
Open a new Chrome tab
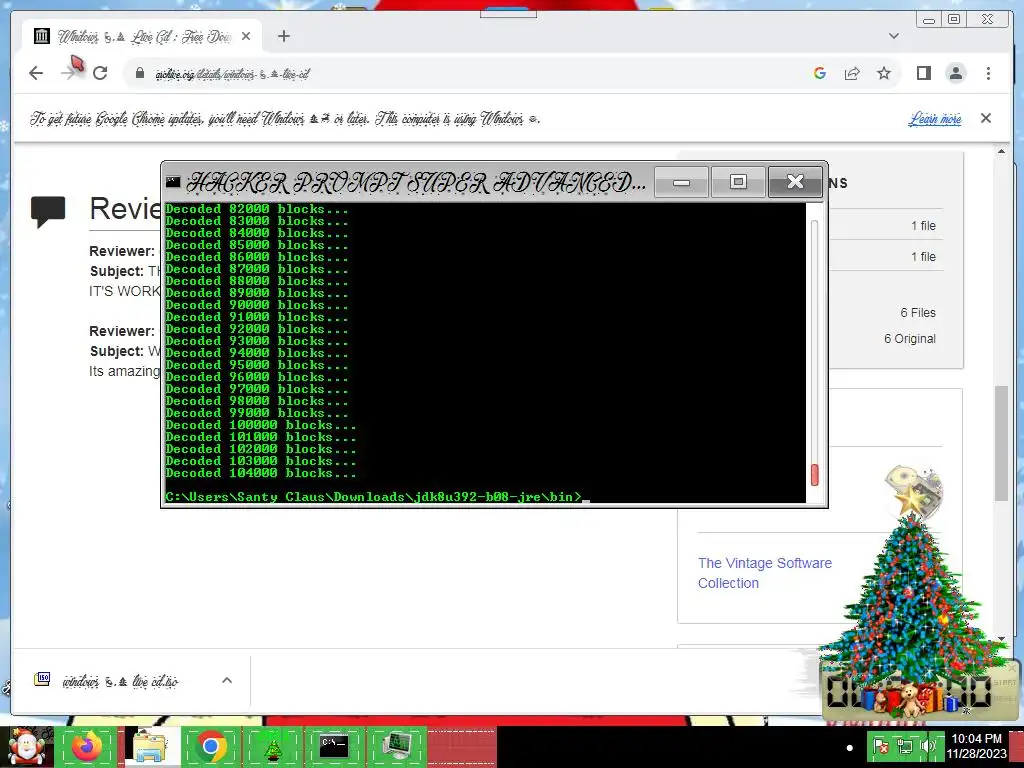[x=283, y=36]
